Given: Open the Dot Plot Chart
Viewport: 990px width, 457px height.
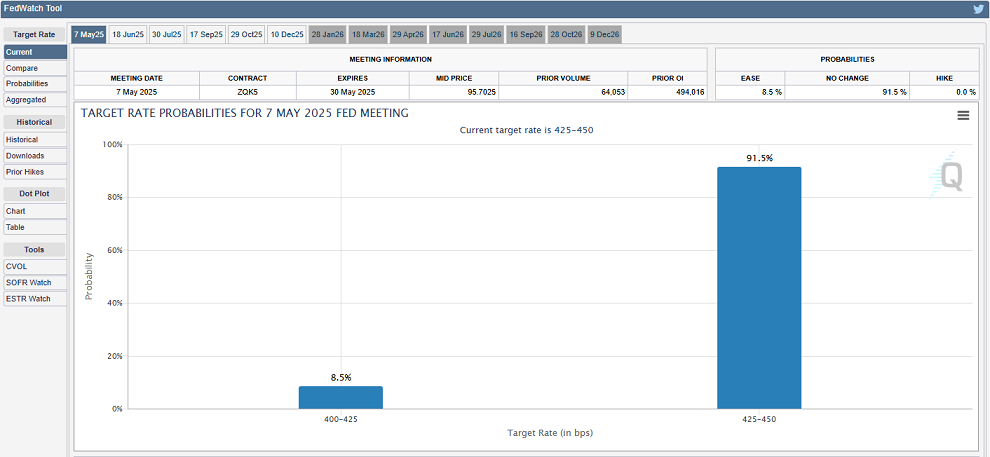Looking at the screenshot, I should coord(16,211).
